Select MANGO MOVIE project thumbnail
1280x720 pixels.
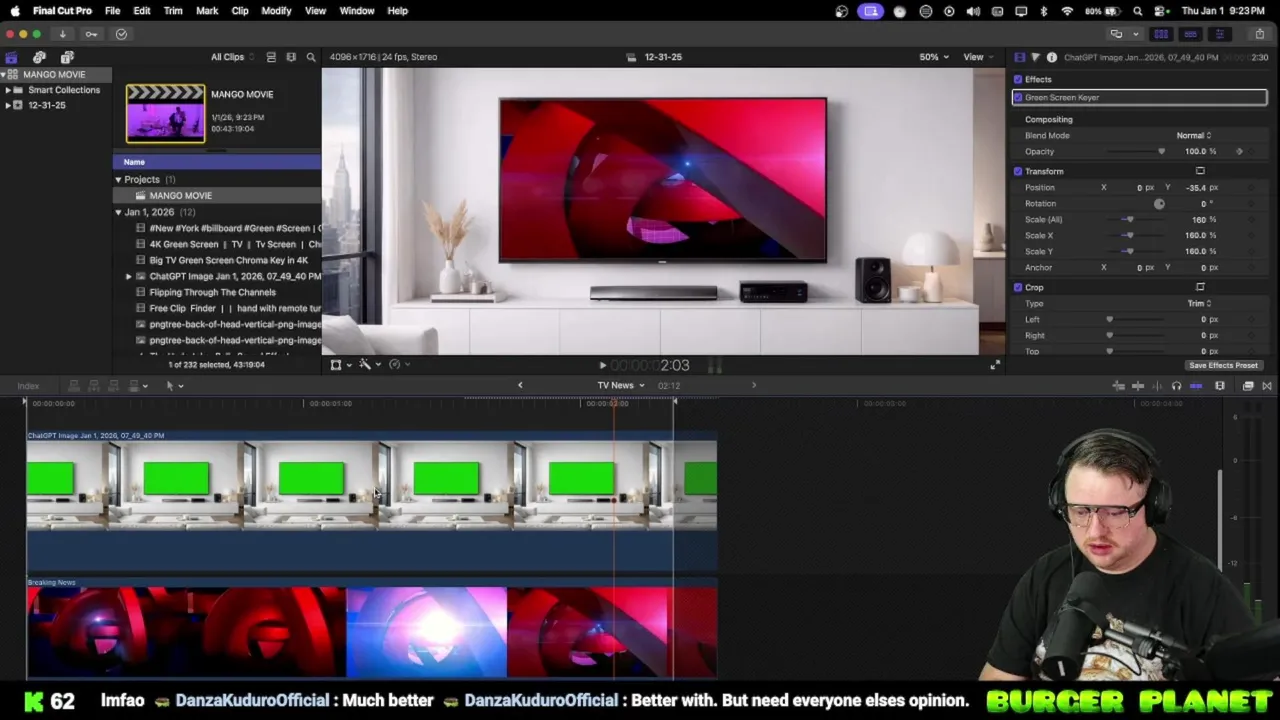tap(165, 113)
